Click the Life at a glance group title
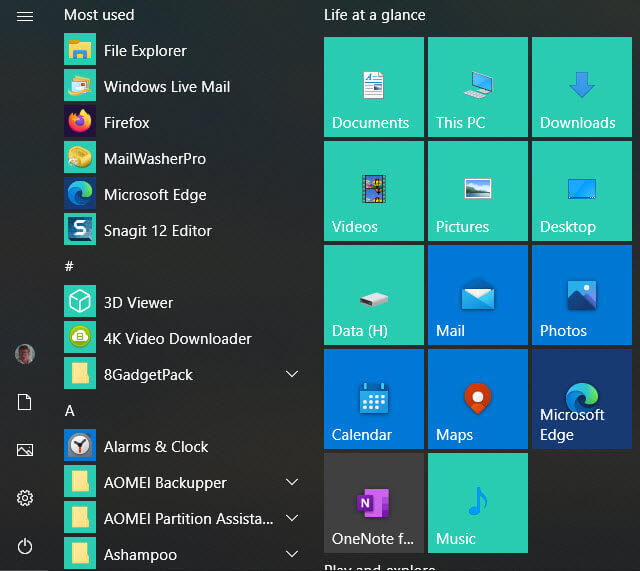This screenshot has width=640, height=571. click(375, 15)
